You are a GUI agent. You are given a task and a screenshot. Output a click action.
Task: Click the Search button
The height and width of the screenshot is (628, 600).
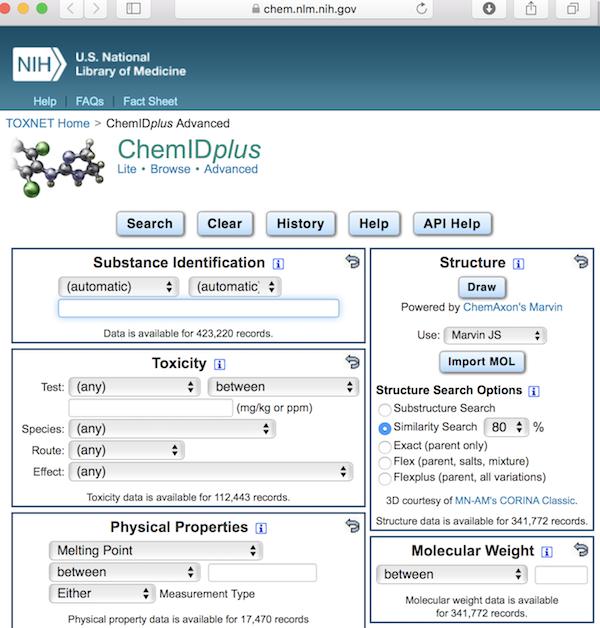pyautogui.click(x=150, y=223)
